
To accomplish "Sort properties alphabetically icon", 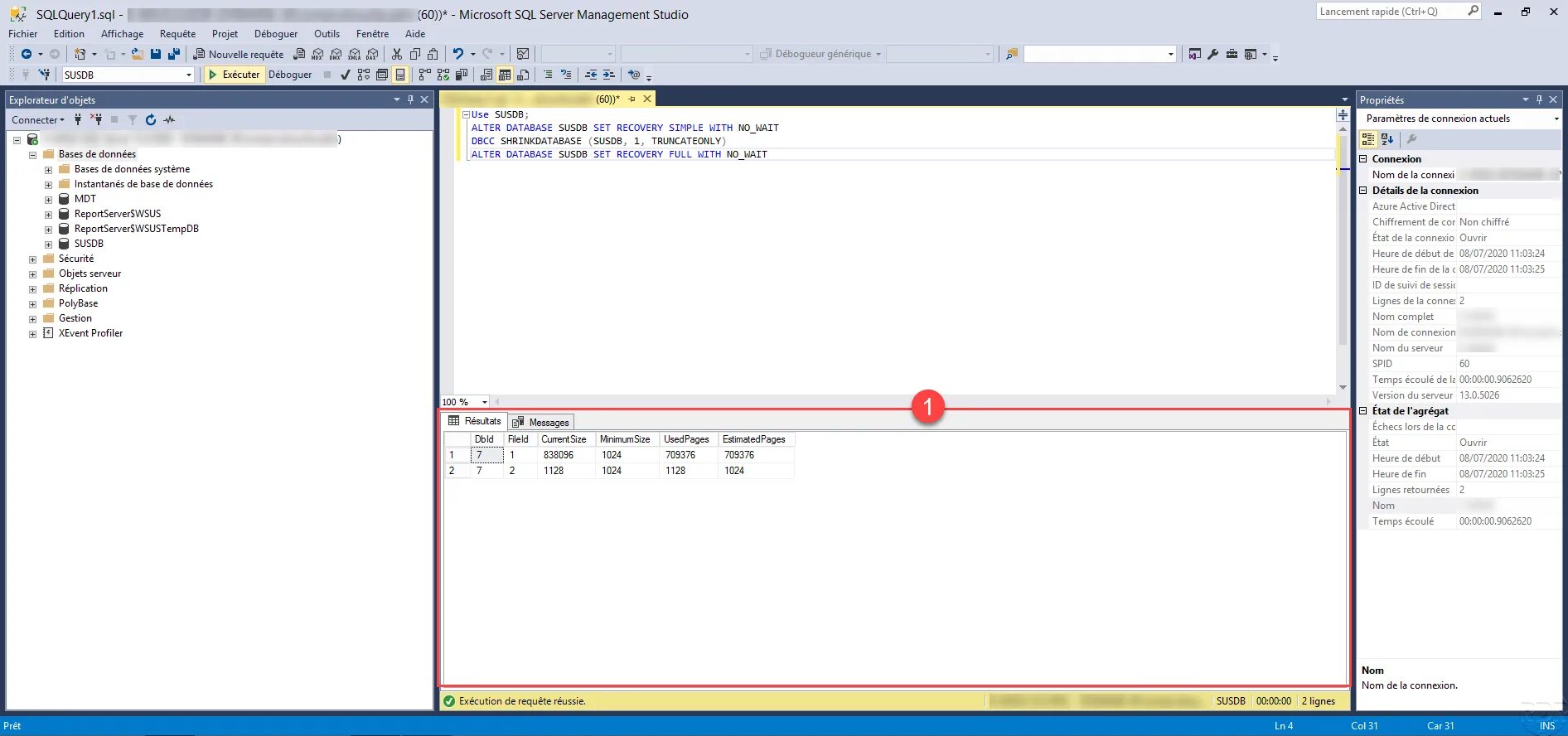I will 1387,139.
